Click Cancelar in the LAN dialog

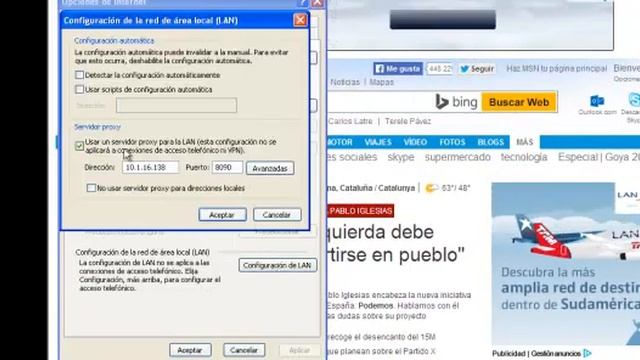(277, 215)
